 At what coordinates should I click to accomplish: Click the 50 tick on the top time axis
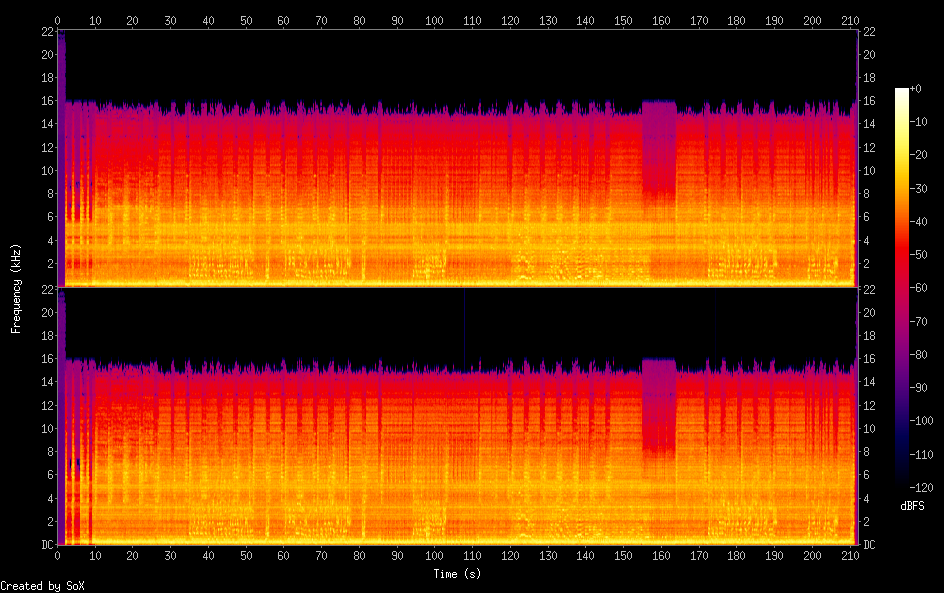pos(246,20)
